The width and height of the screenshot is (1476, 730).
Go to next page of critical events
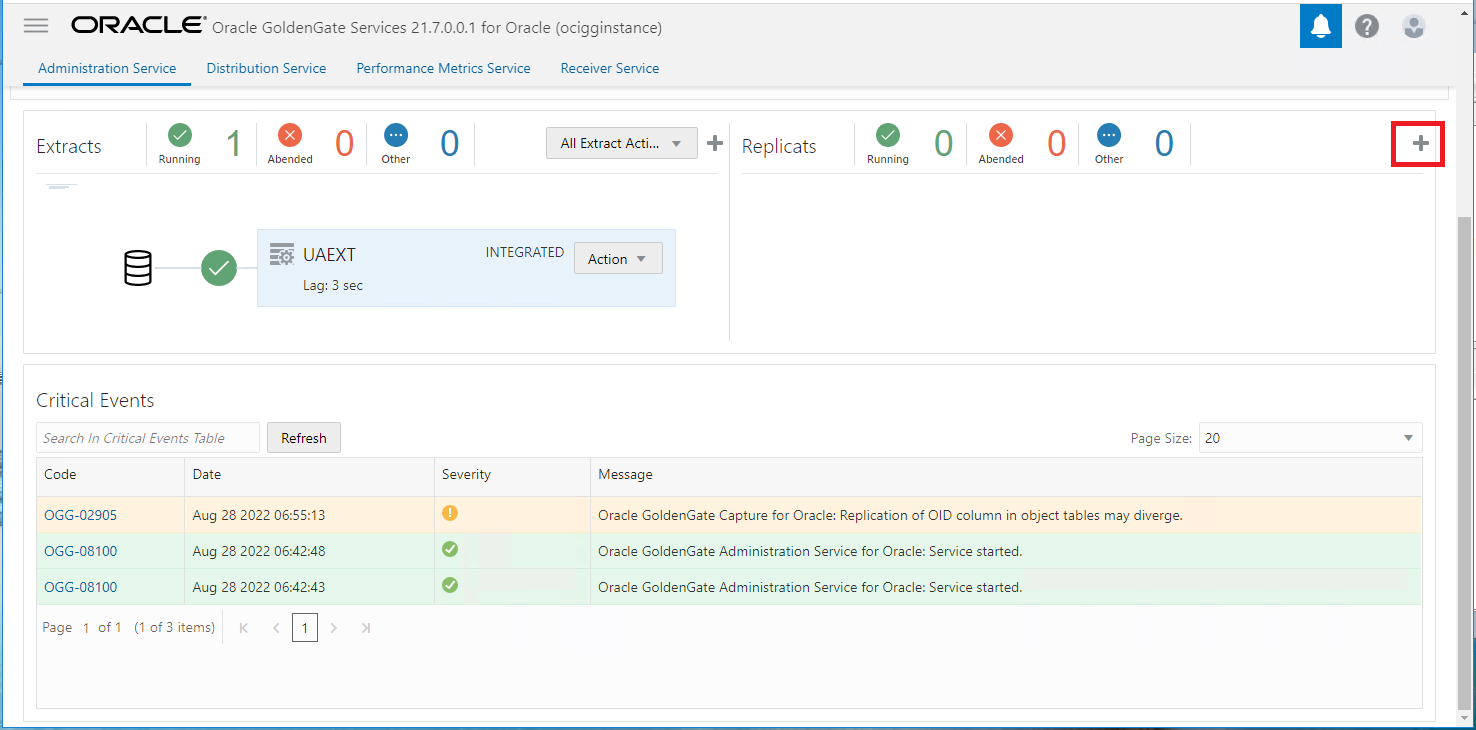click(334, 628)
